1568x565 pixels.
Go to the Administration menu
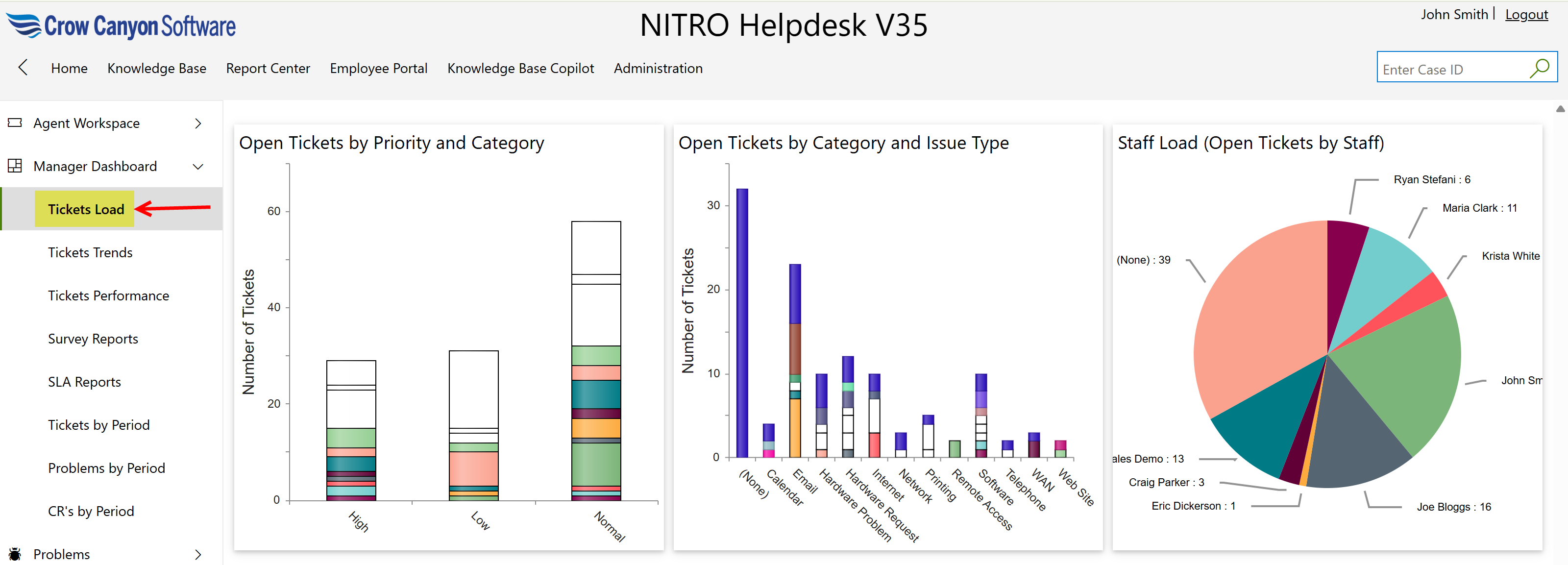tap(658, 68)
